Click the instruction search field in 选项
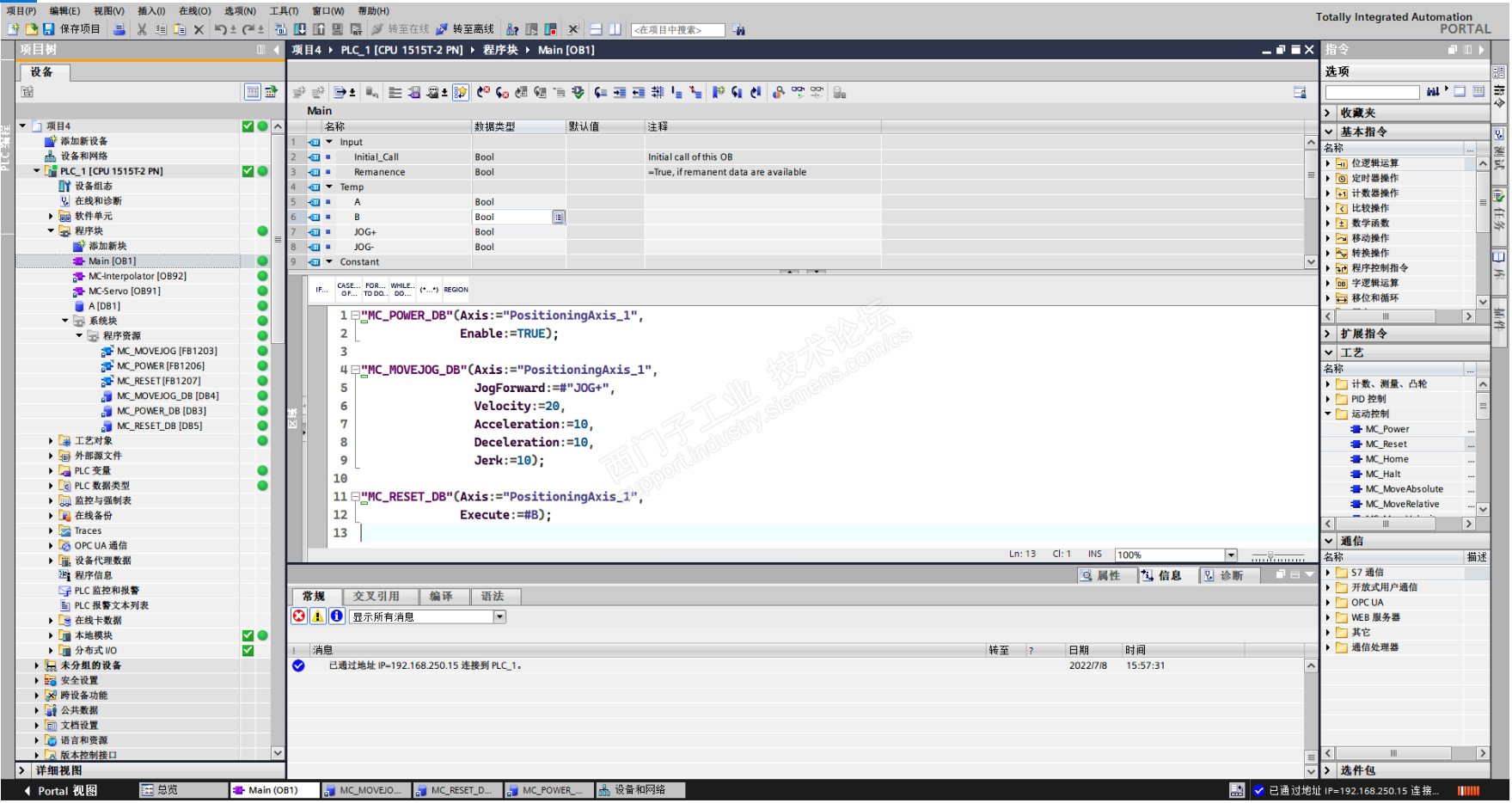 pyautogui.click(x=1373, y=92)
